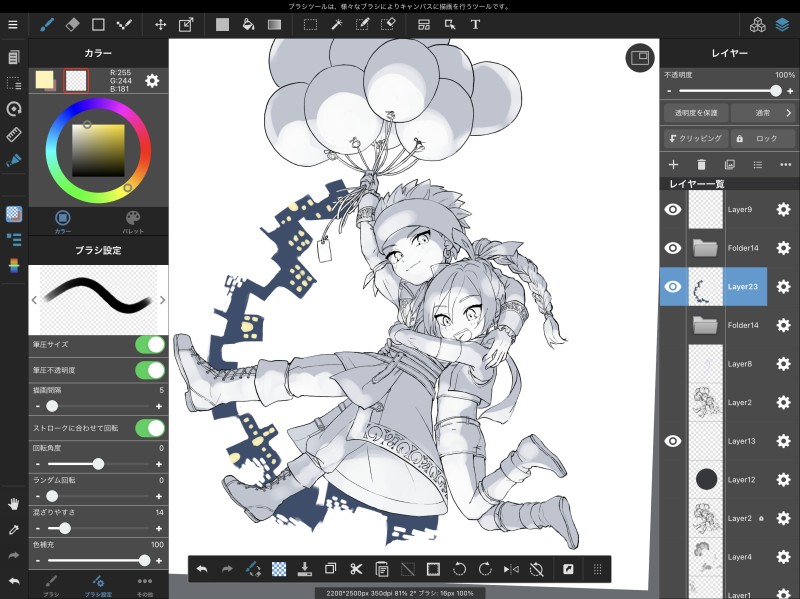This screenshot has width=800, height=599.
Task: Select the Brush tool in top toolbar
Action: (x=47, y=24)
